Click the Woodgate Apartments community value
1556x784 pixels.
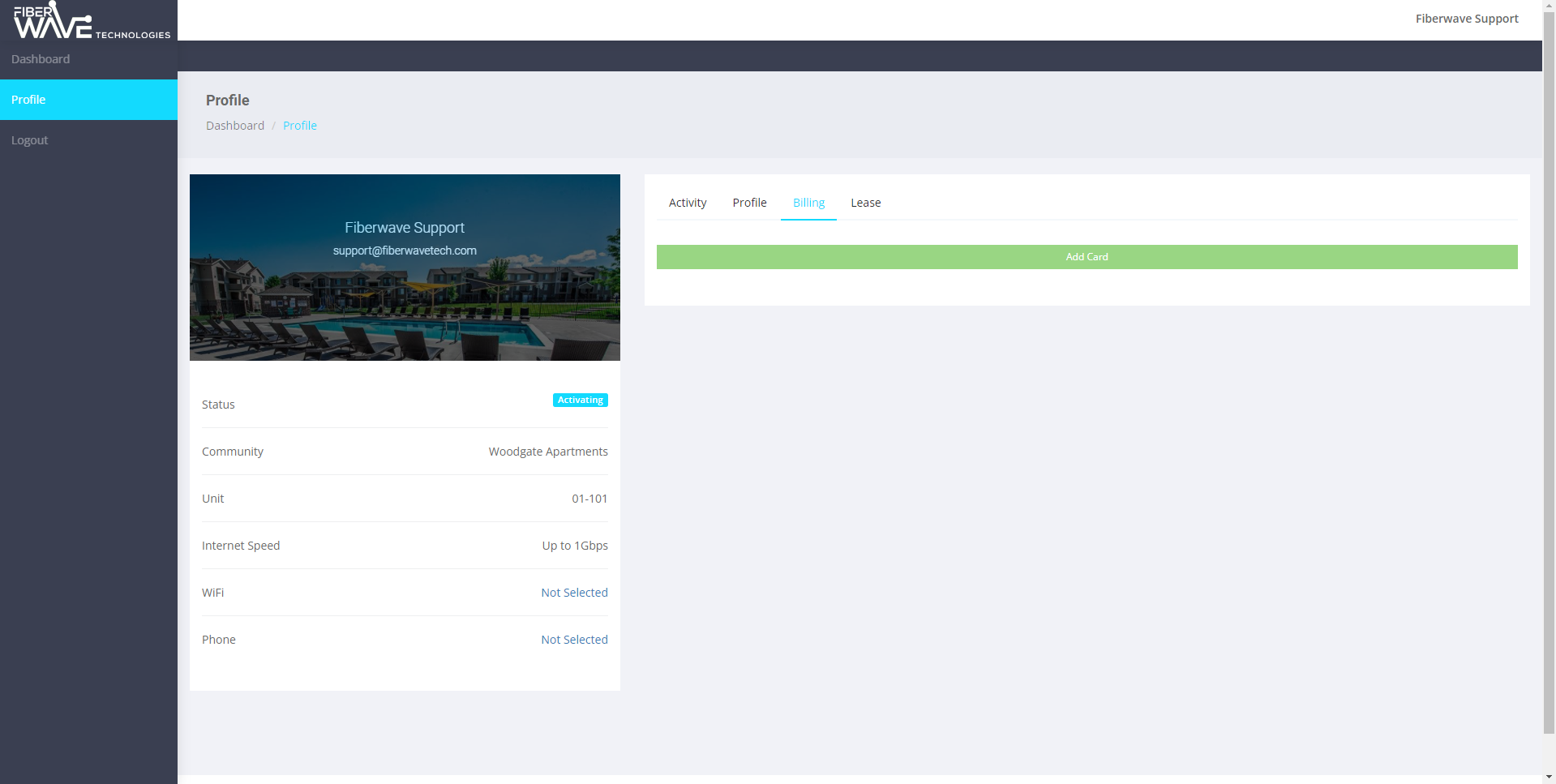click(548, 452)
